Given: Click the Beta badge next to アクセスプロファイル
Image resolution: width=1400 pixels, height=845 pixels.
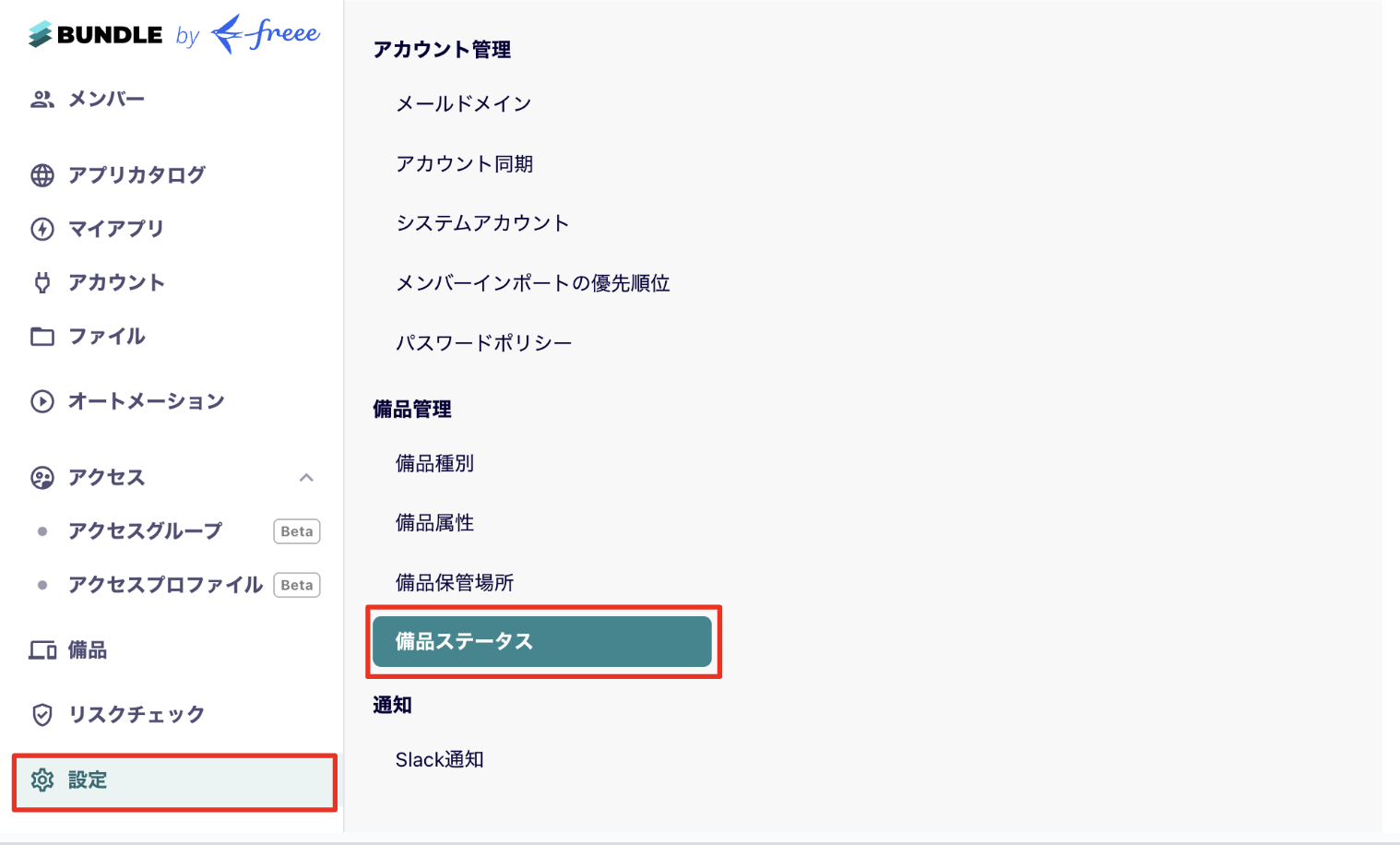Looking at the screenshot, I should coord(297,585).
